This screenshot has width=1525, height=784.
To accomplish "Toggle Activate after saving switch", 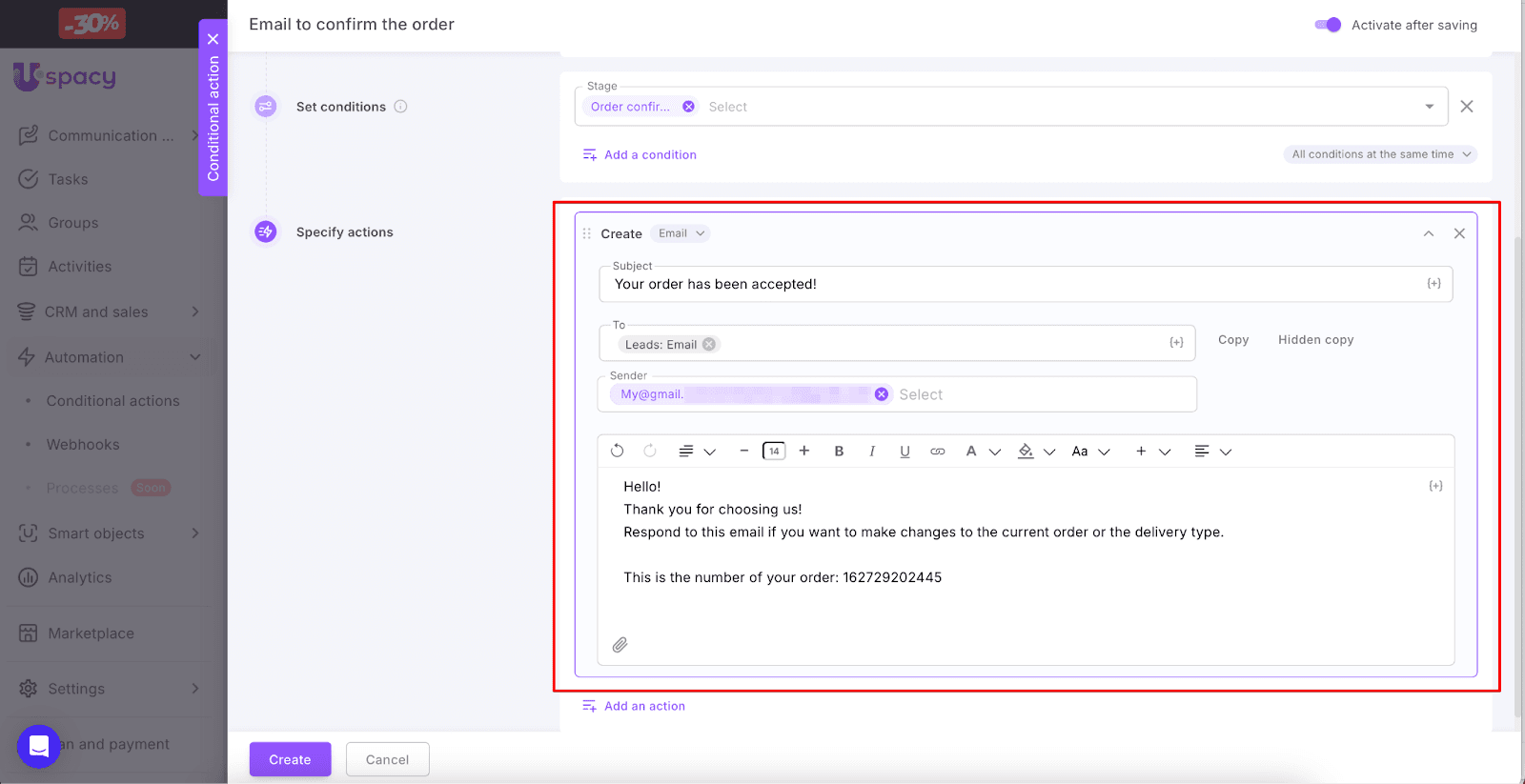I will 1328,25.
